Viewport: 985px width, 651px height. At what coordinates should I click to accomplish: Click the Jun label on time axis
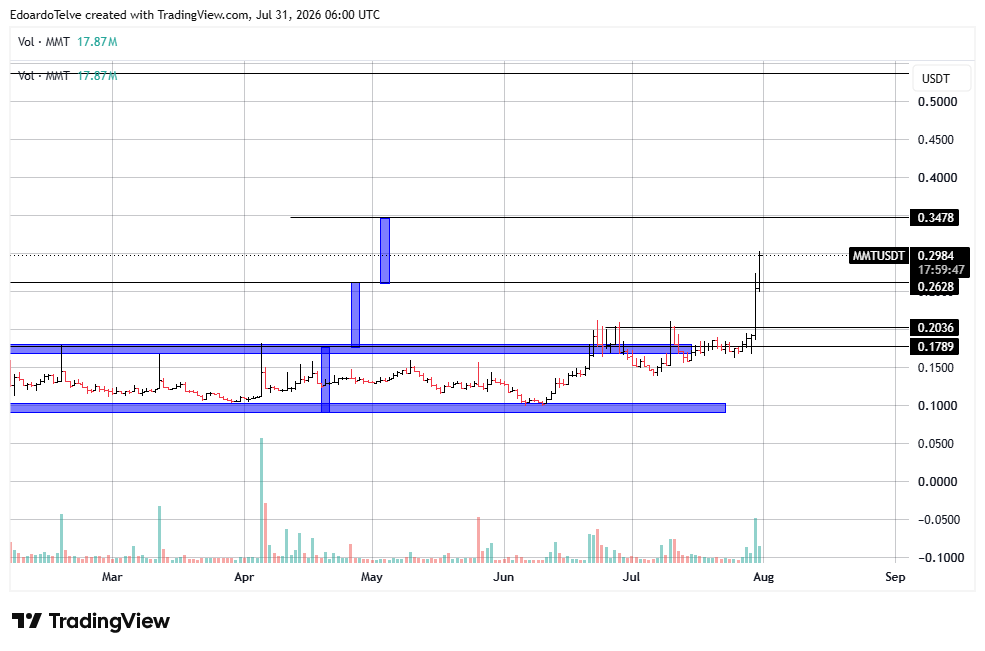pos(503,577)
